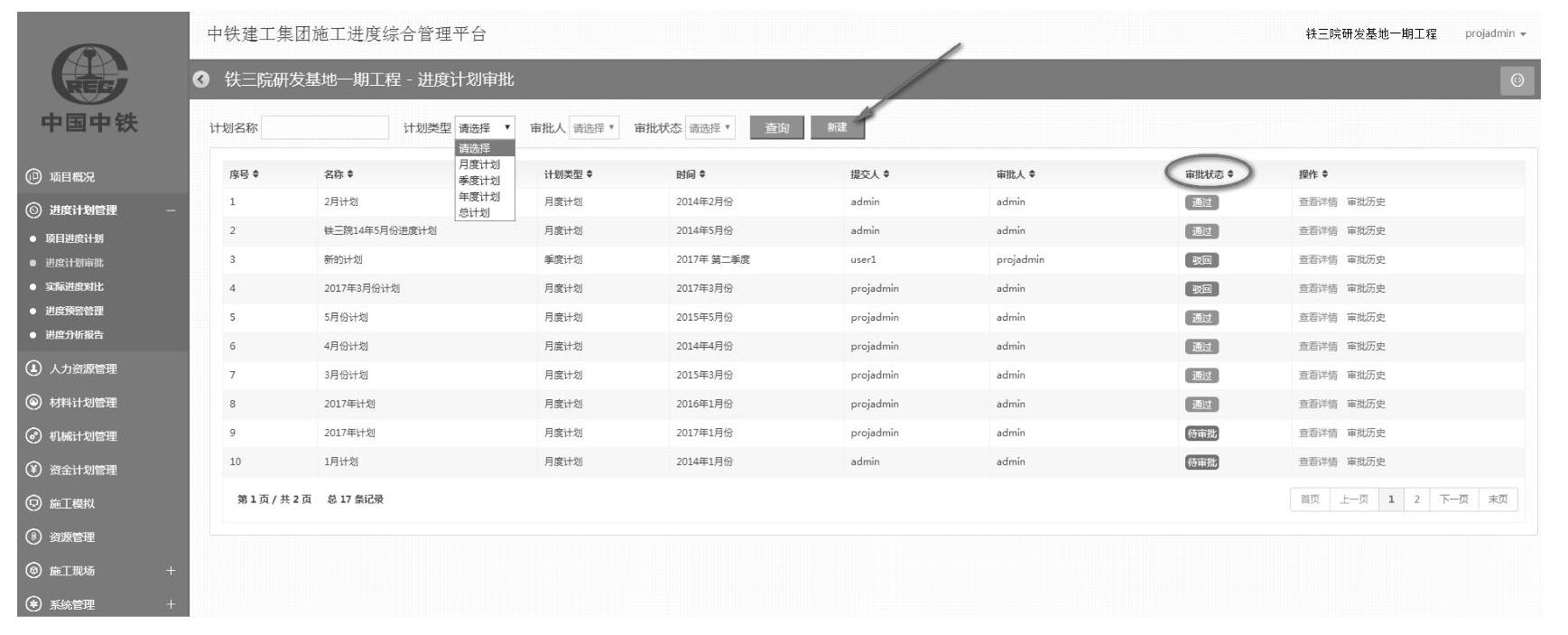The width and height of the screenshot is (1568, 635).
Task: Click name 铁三院14年5月份进度计划
Action: coord(380,231)
